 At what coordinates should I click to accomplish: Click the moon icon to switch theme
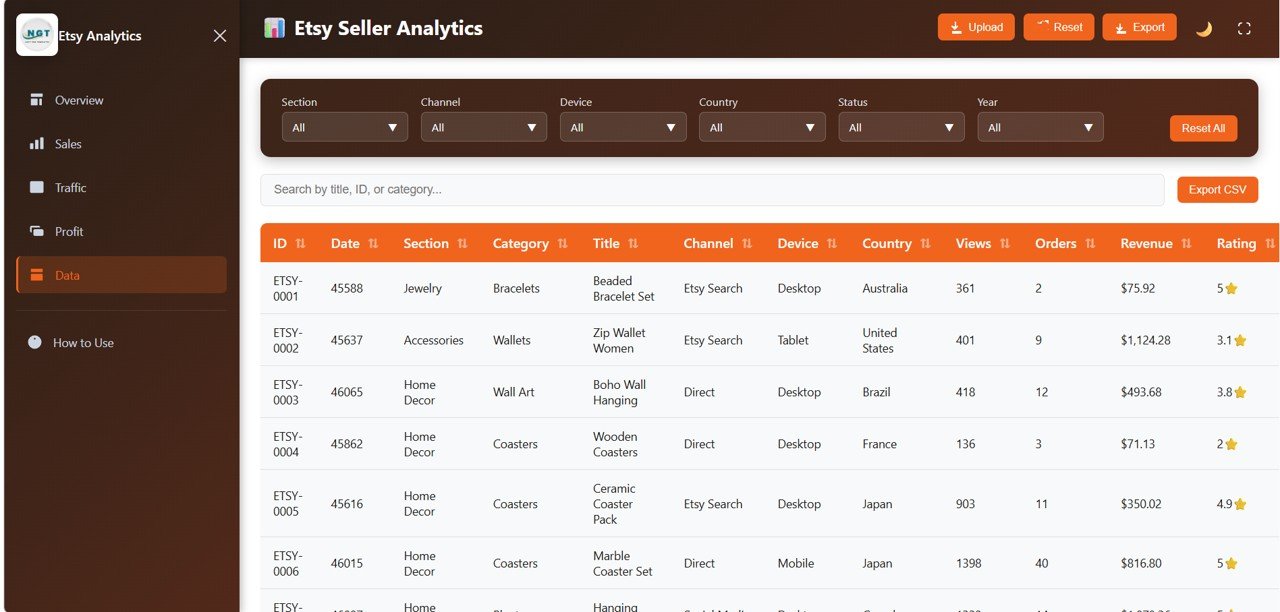pyautogui.click(x=1203, y=28)
